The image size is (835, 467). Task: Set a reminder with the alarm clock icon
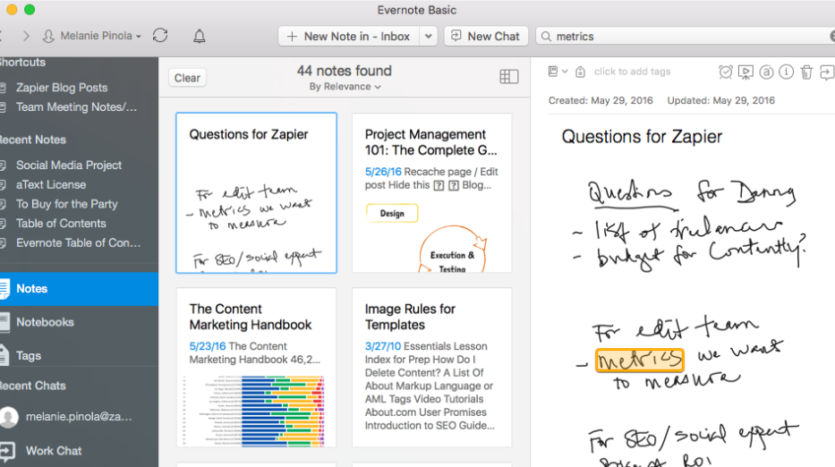[x=725, y=72]
